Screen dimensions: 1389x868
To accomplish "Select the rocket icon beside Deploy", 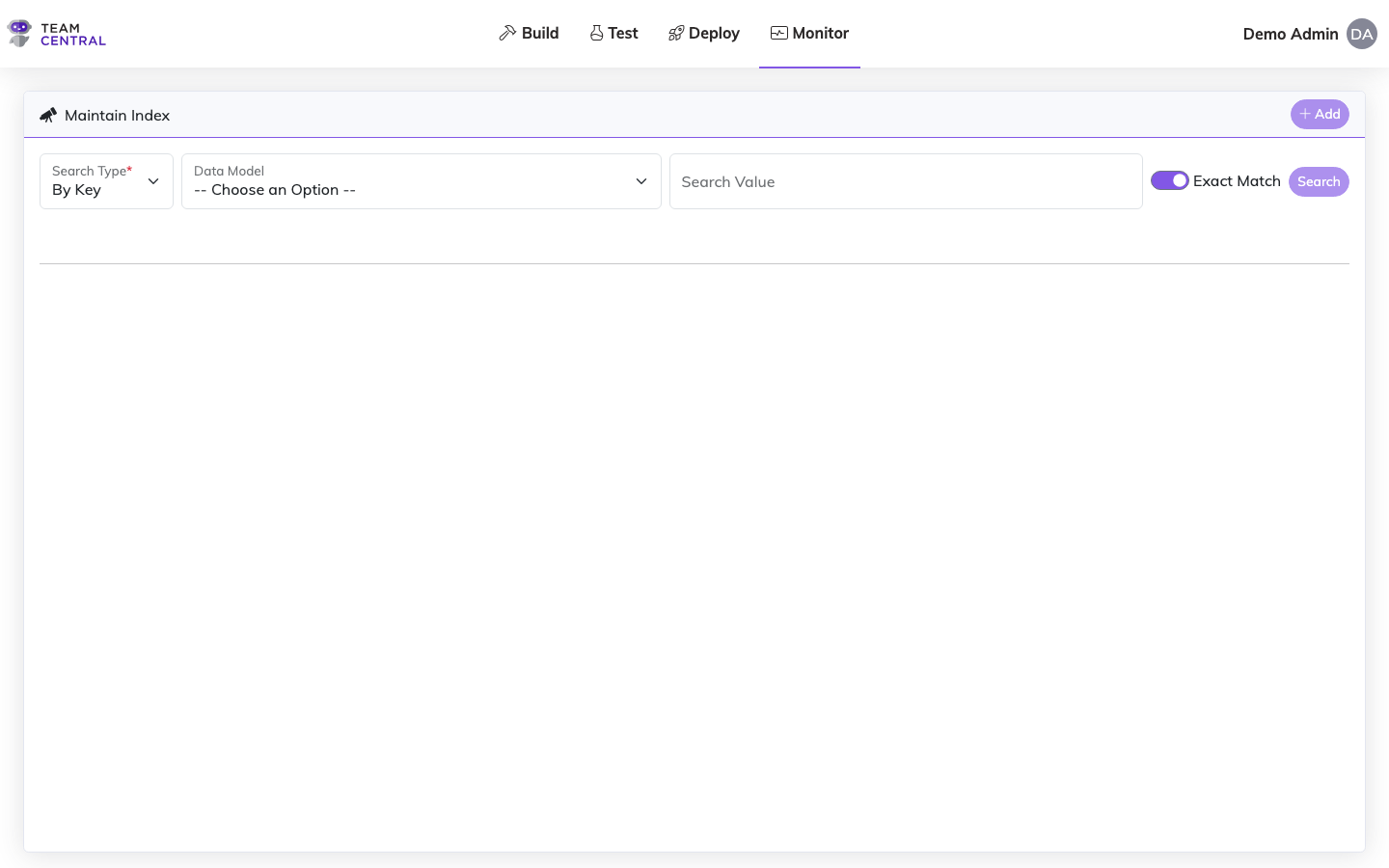I will pos(675,32).
